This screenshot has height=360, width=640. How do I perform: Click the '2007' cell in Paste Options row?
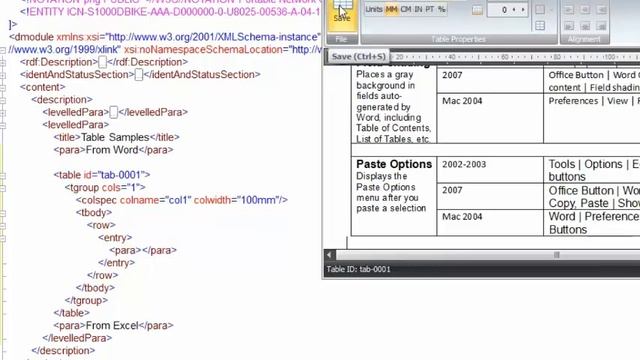click(490, 196)
